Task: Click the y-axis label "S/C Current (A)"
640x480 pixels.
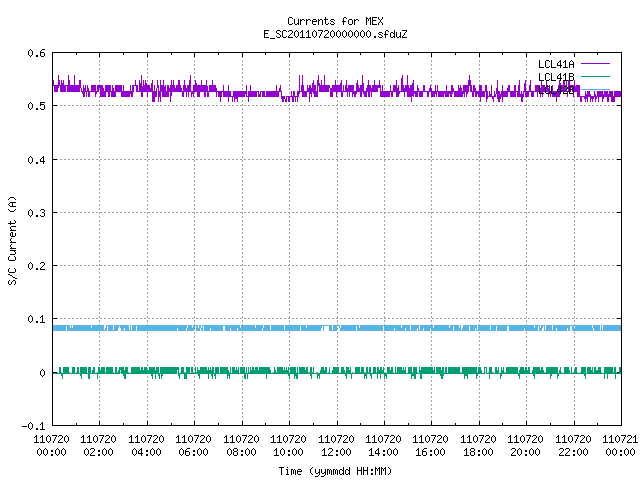Action: [x=13, y=241]
